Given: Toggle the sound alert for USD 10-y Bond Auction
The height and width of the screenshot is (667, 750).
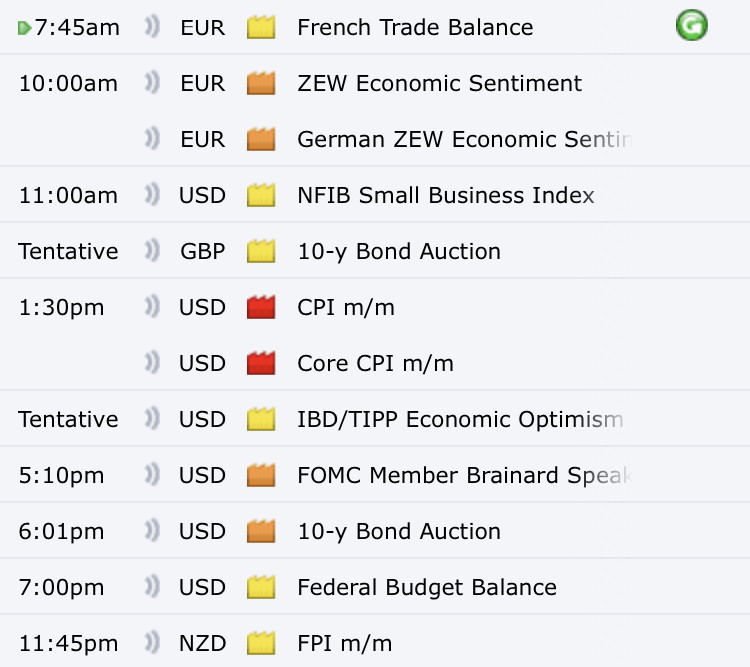Looking at the screenshot, I should (152, 531).
